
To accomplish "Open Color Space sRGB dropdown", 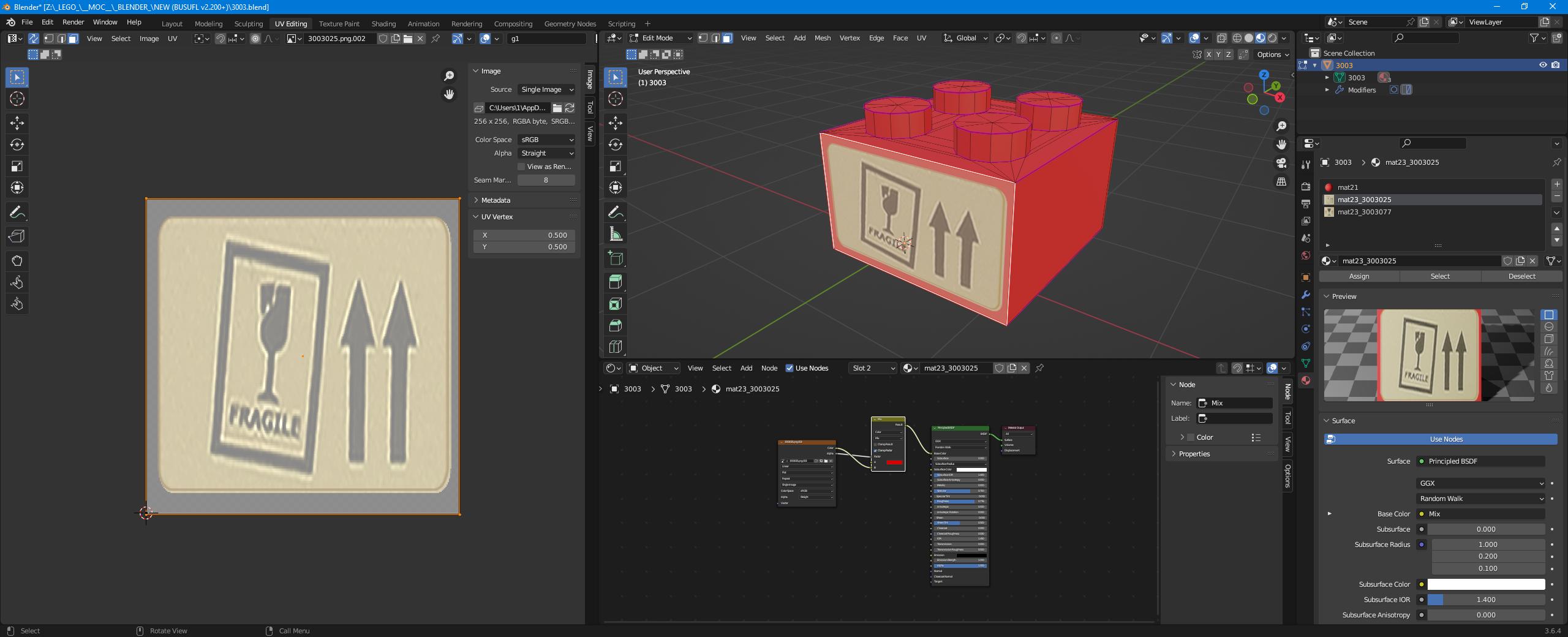I will pos(546,140).
